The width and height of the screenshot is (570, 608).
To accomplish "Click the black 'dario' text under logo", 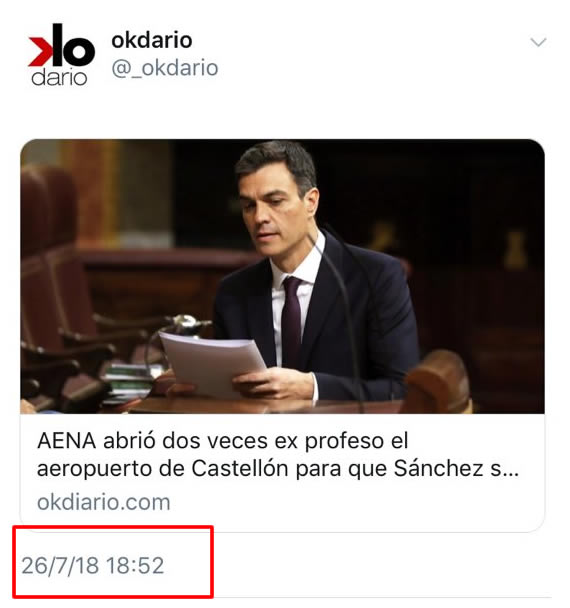I will (59, 78).
